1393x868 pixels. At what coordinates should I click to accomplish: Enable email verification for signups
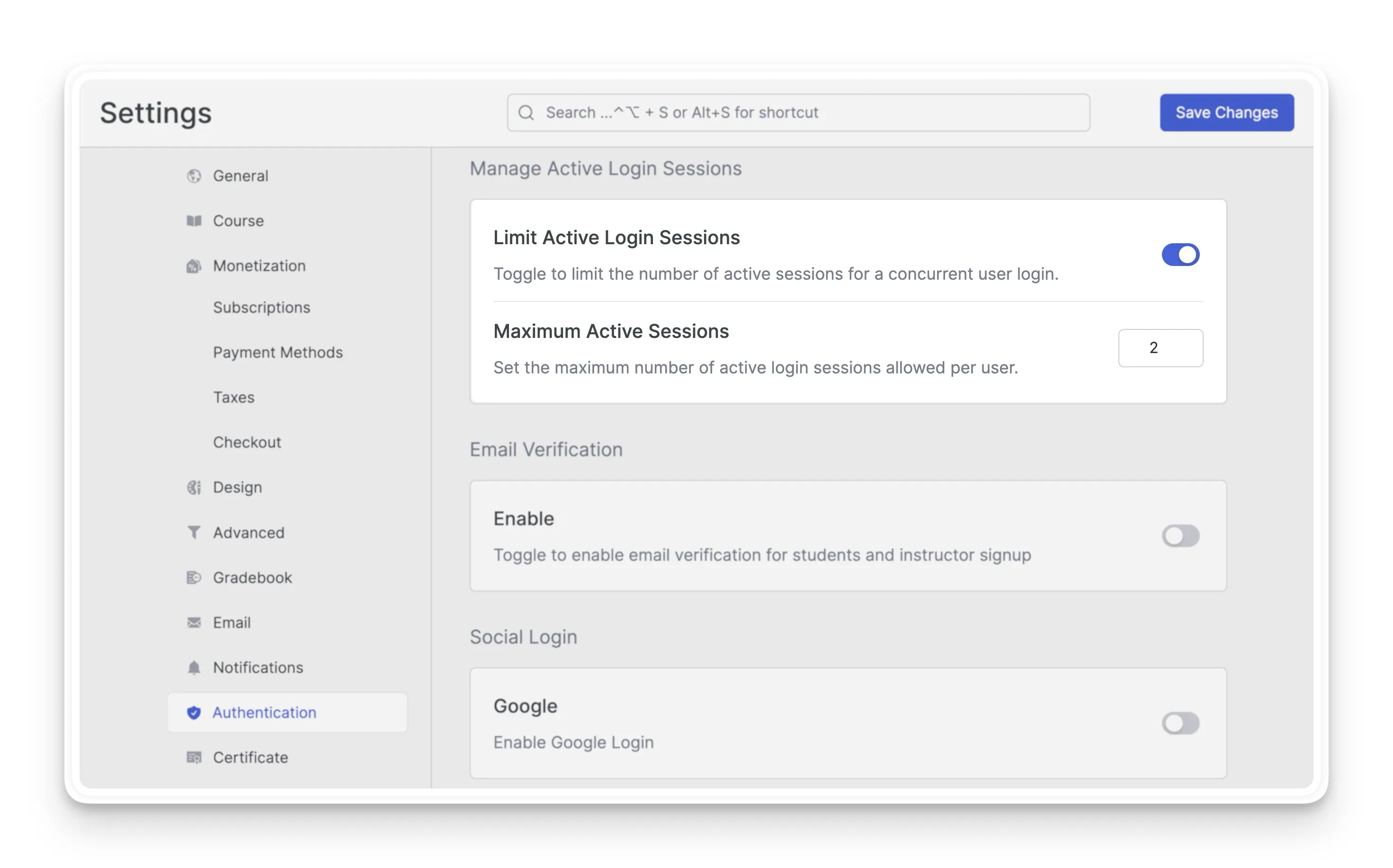[1180, 536]
